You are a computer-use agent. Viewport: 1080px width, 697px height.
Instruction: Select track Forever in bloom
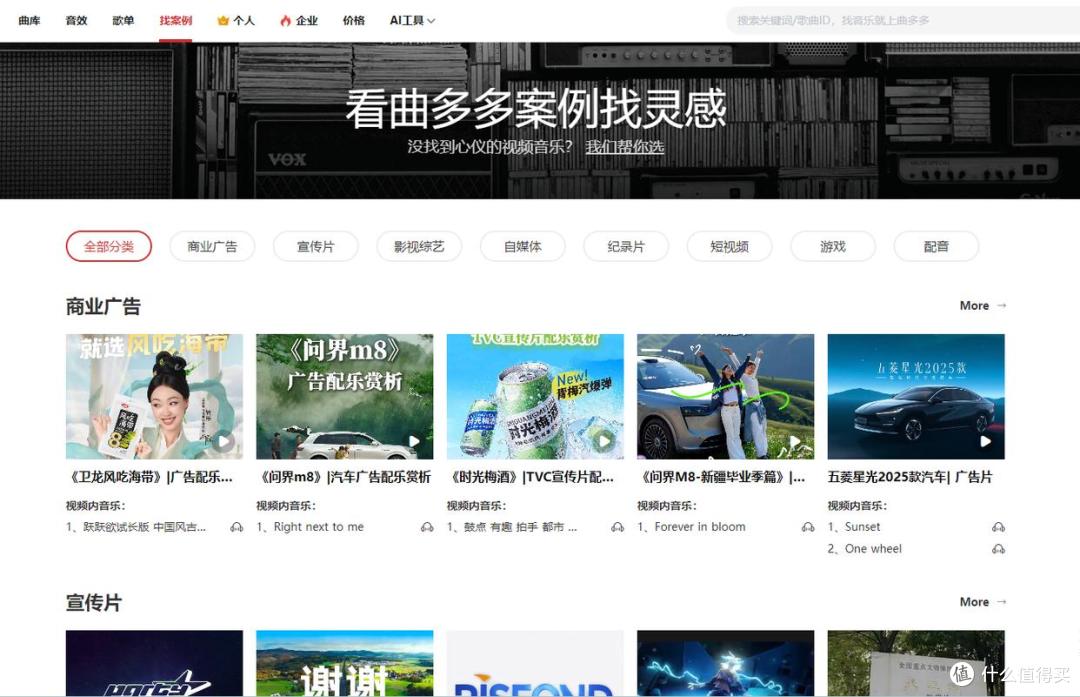tap(692, 527)
